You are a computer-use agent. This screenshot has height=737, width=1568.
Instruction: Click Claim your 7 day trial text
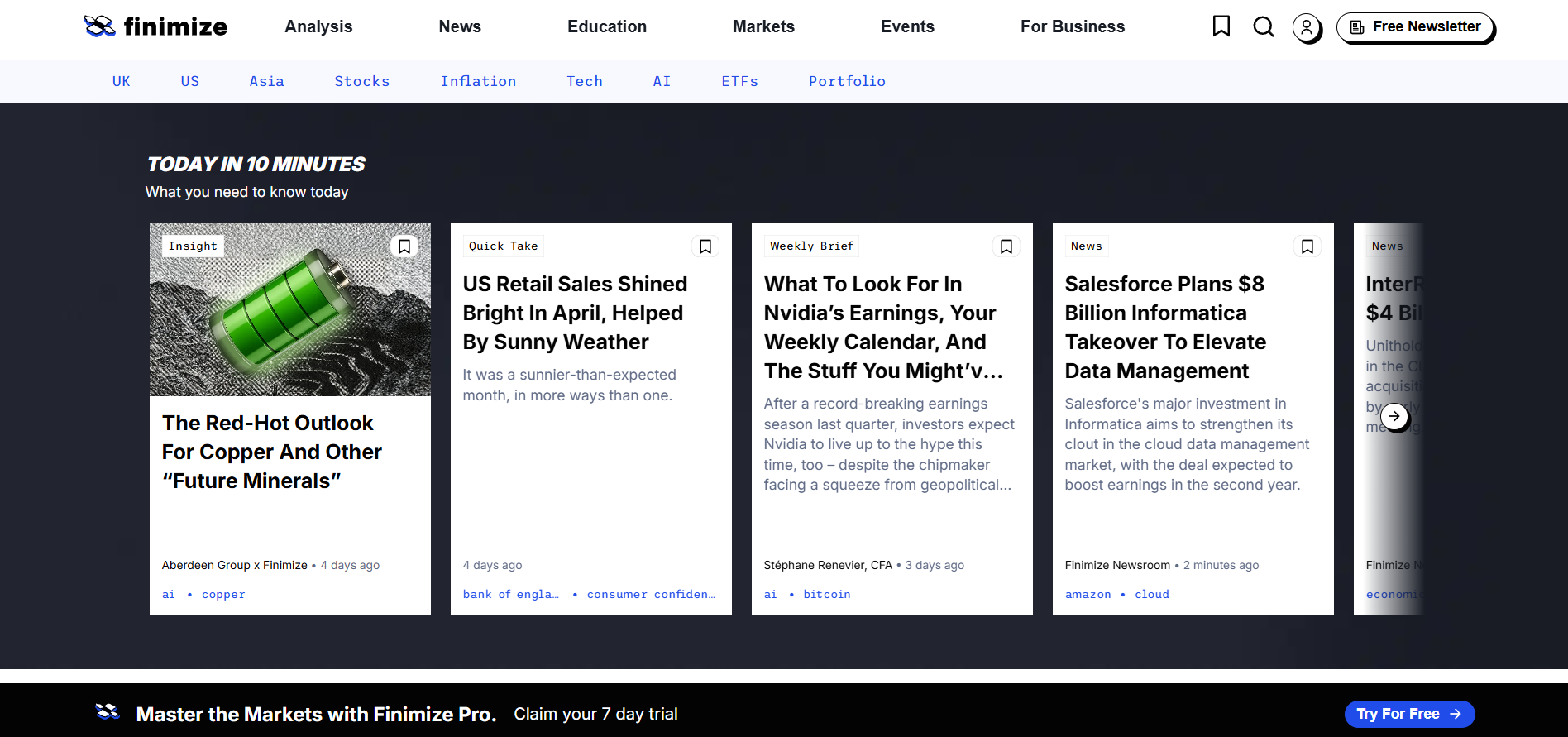pyautogui.click(x=595, y=714)
